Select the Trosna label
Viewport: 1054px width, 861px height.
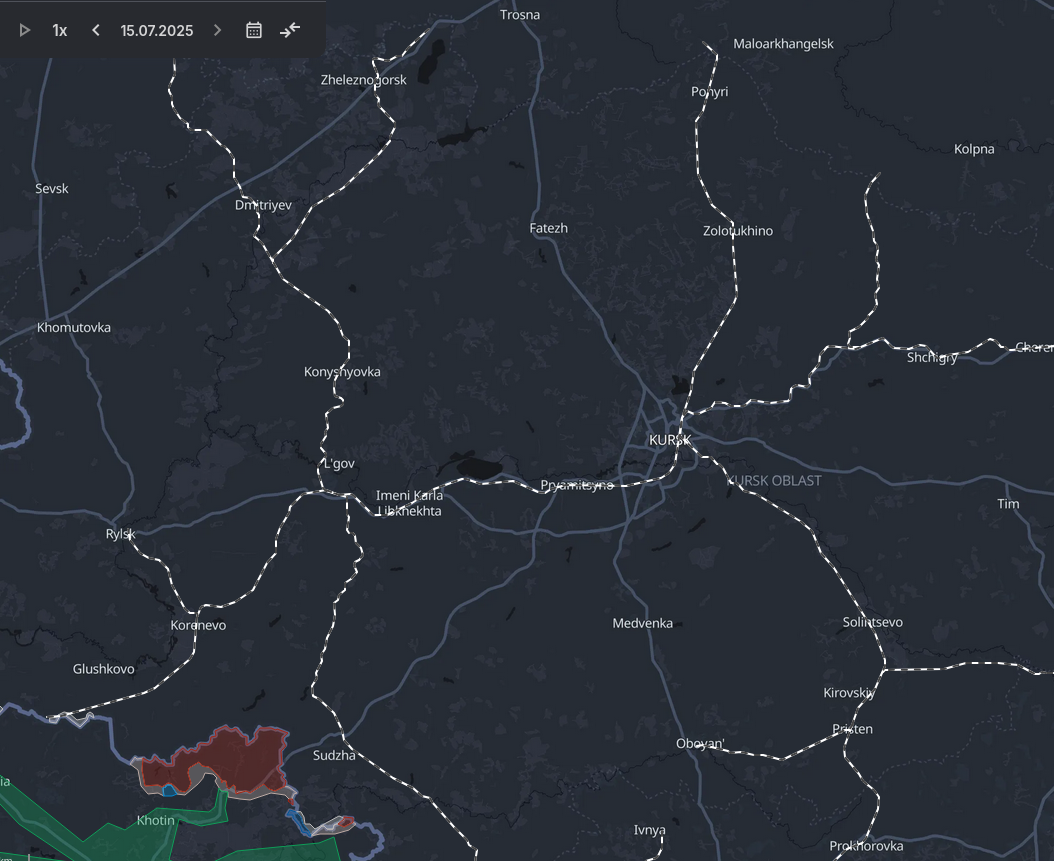[x=520, y=15]
